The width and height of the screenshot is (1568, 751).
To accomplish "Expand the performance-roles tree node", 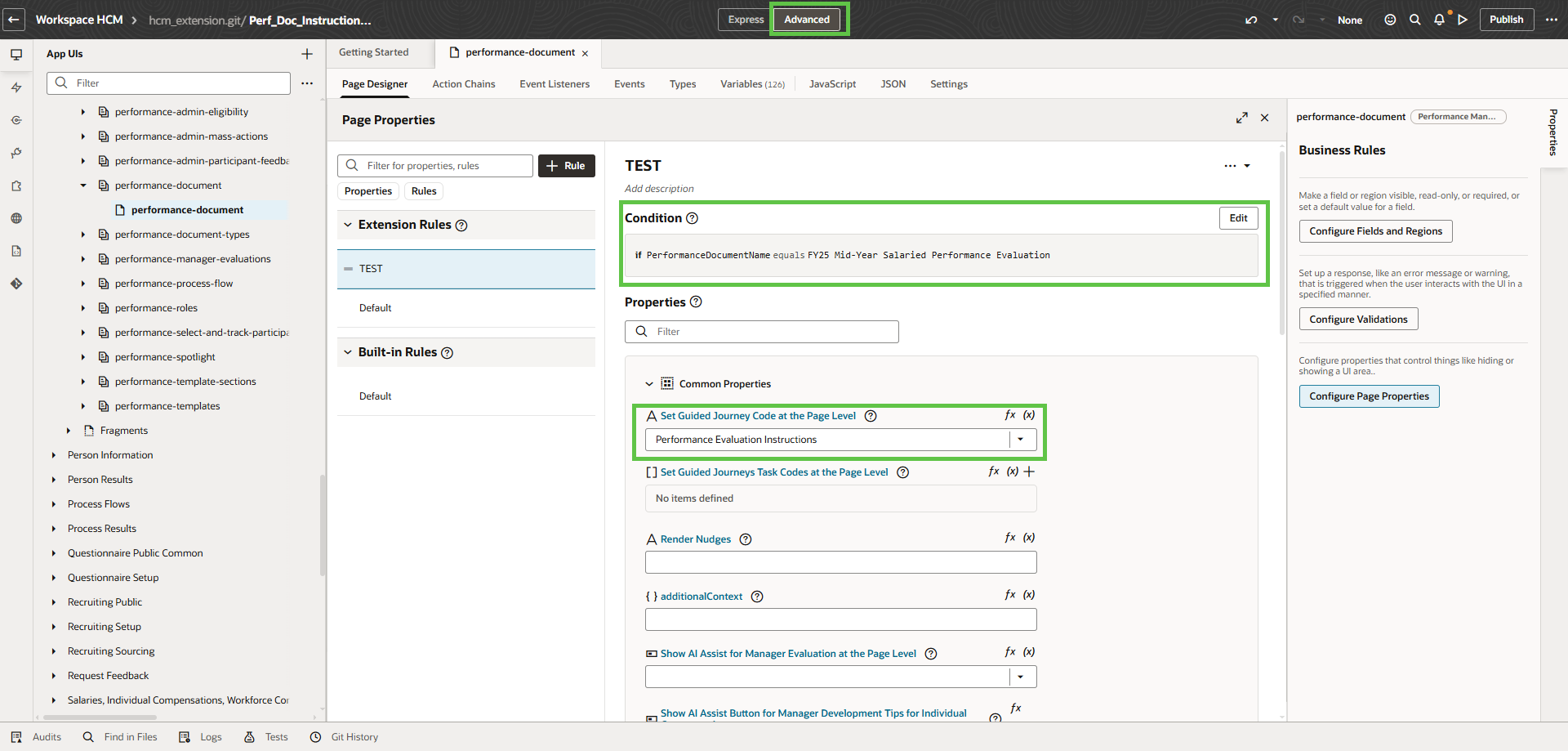I will 83,308.
